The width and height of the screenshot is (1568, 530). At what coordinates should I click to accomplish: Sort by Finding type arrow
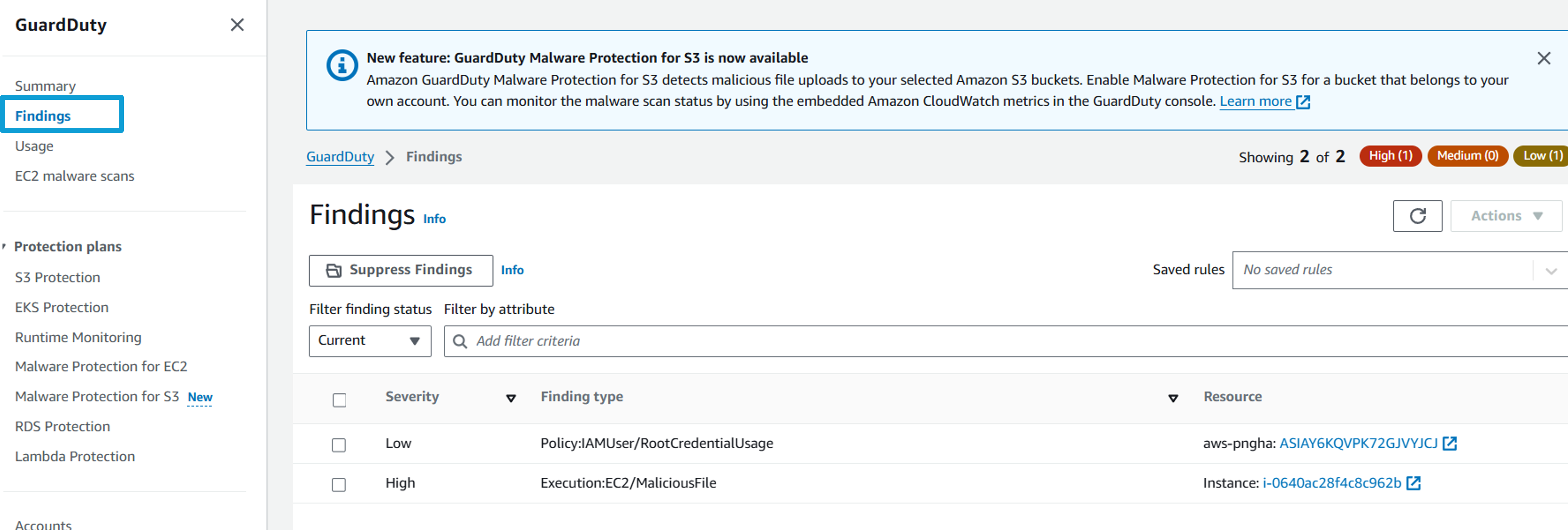[x=1173, y=398]
